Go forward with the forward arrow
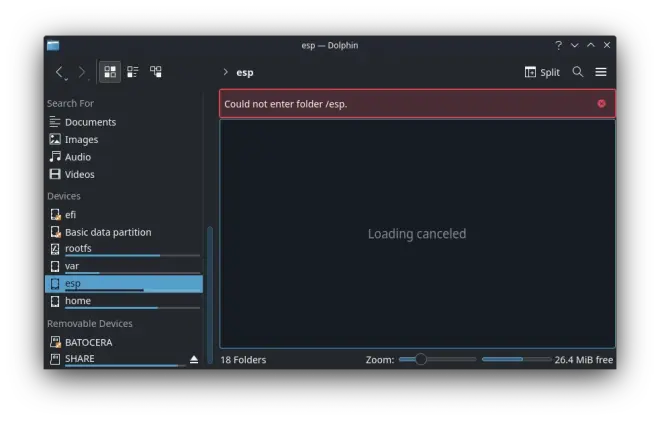Image resolution: width=660 pixels, height=421 pixels. (x=82, y=72)
